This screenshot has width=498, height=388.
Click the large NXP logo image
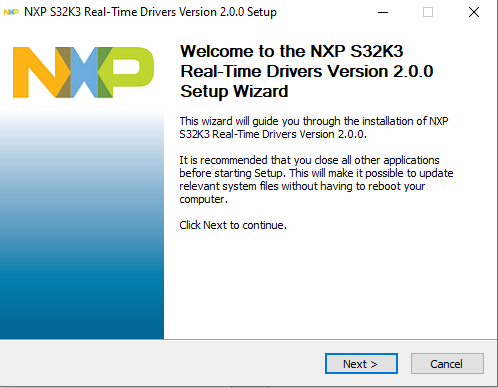pyautogui.click(x=83, y=72)
